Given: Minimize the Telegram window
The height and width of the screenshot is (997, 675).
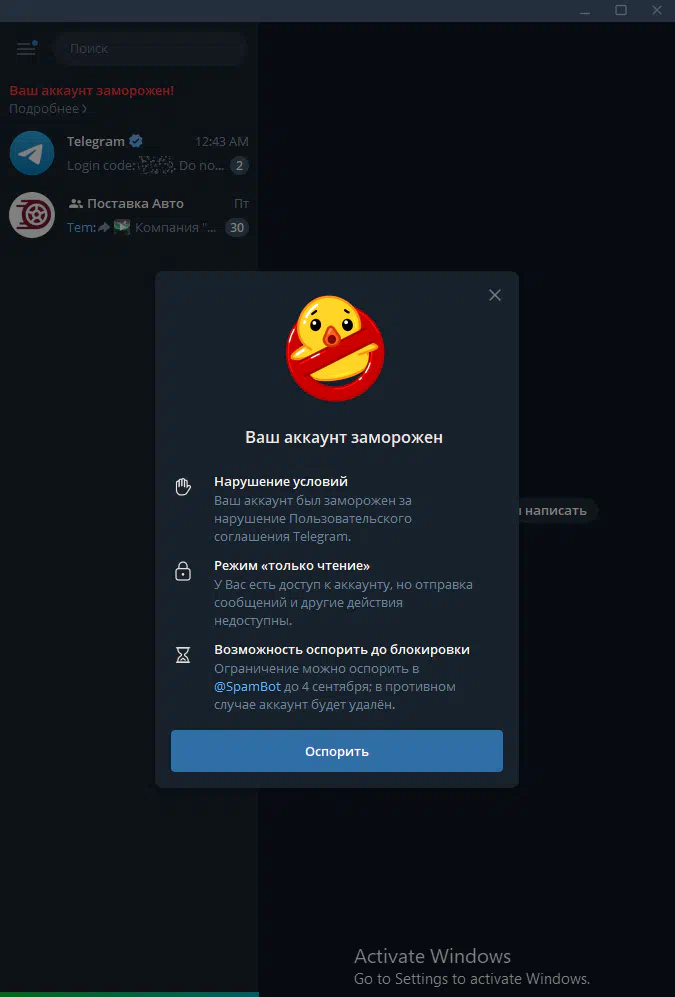Looking at the screenshot, I should click(585, 11).
